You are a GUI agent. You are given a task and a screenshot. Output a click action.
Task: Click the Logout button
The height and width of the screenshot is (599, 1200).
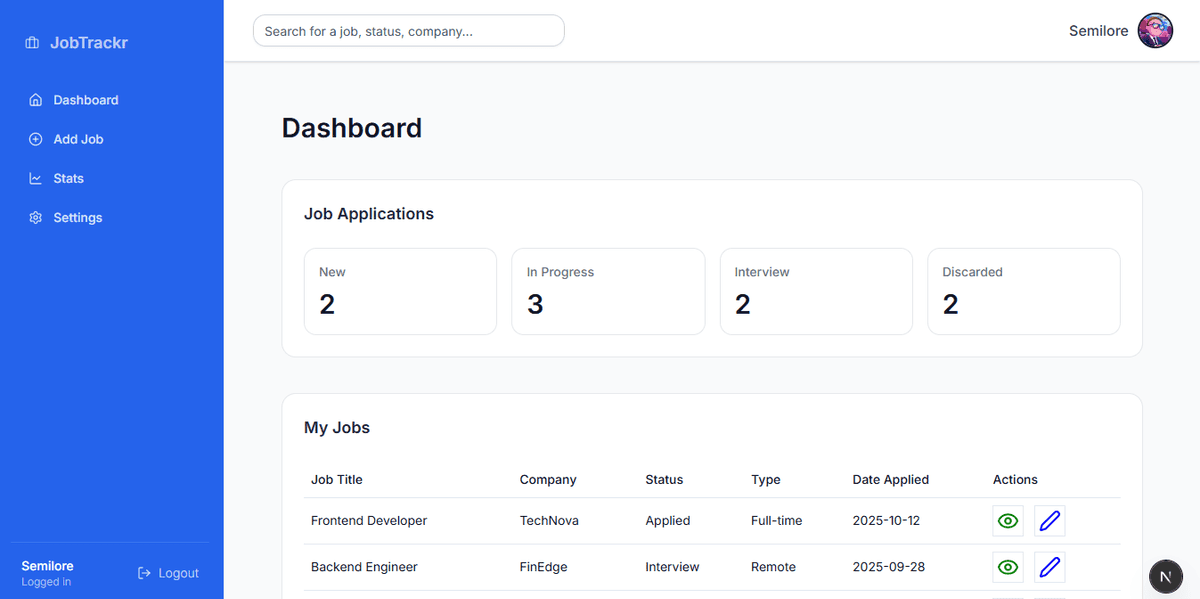point(168,573)
